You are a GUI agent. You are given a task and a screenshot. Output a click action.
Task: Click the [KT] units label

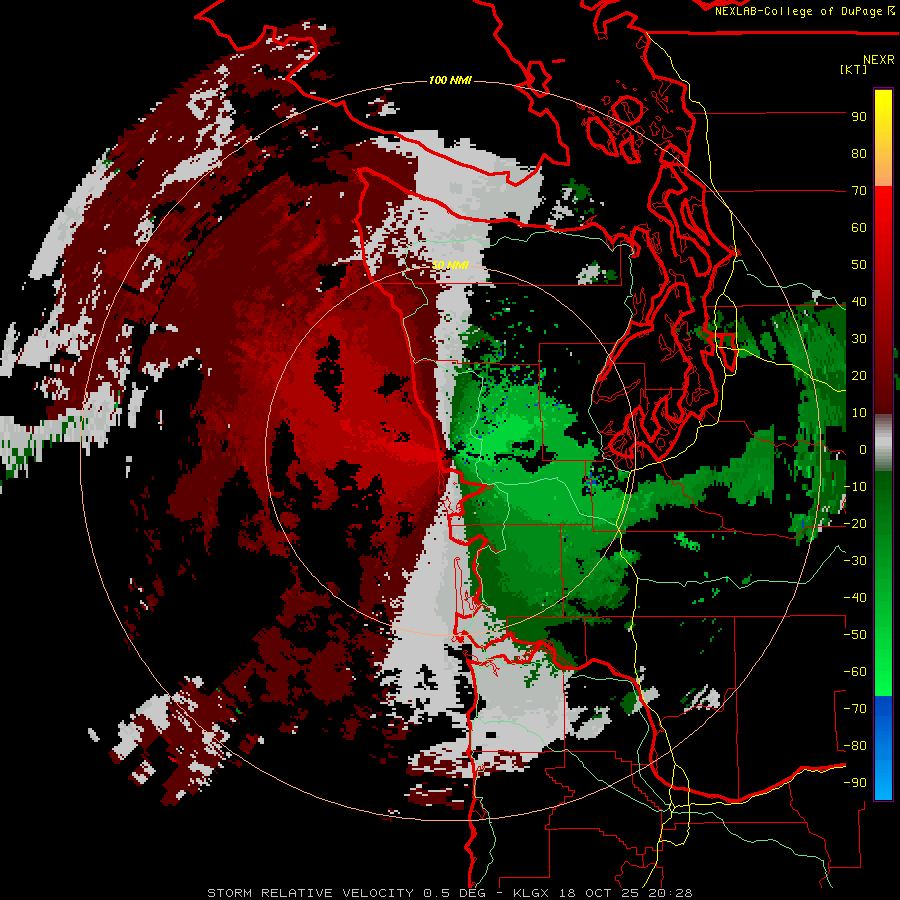(x=853, y=69)
